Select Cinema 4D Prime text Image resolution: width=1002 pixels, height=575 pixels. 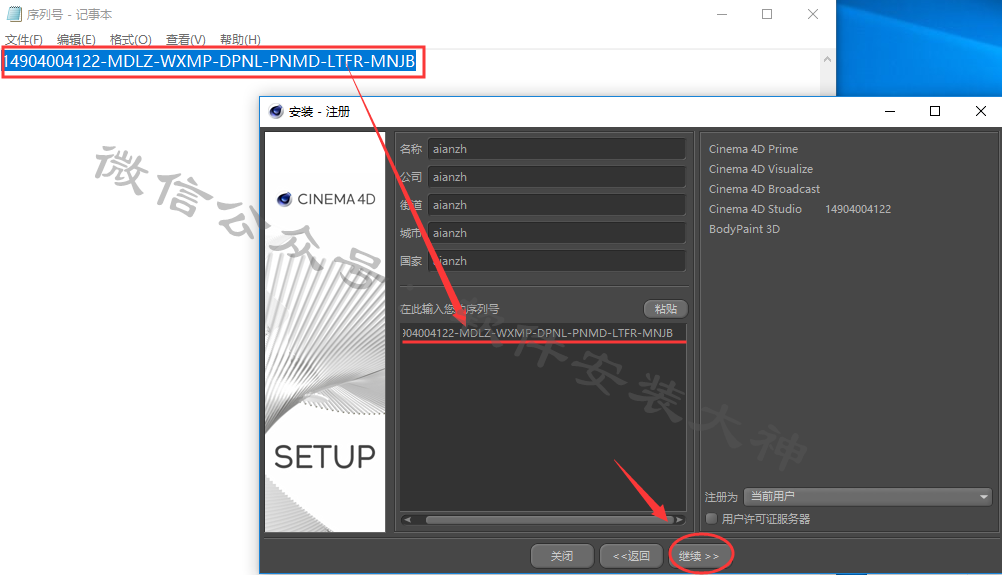pyautogui.click(x=753, y=149)
